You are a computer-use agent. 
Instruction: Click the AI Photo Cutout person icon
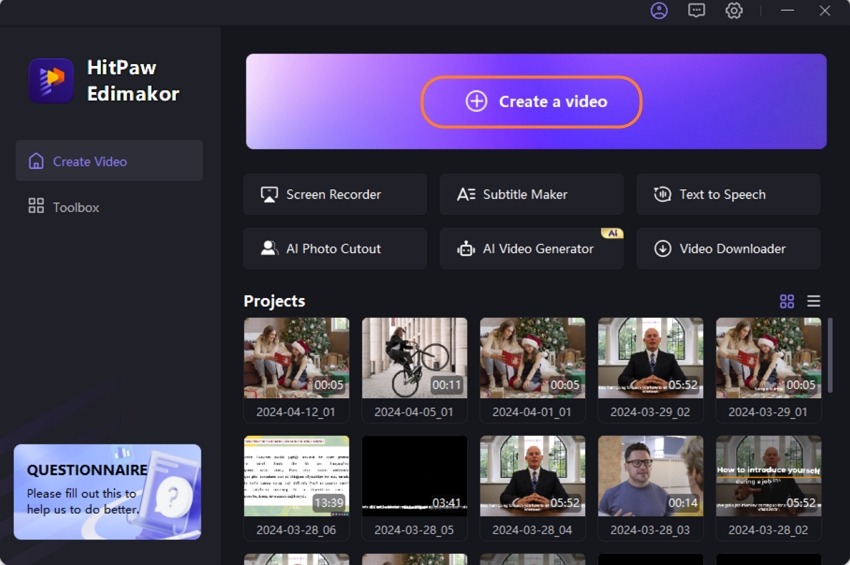269,248
